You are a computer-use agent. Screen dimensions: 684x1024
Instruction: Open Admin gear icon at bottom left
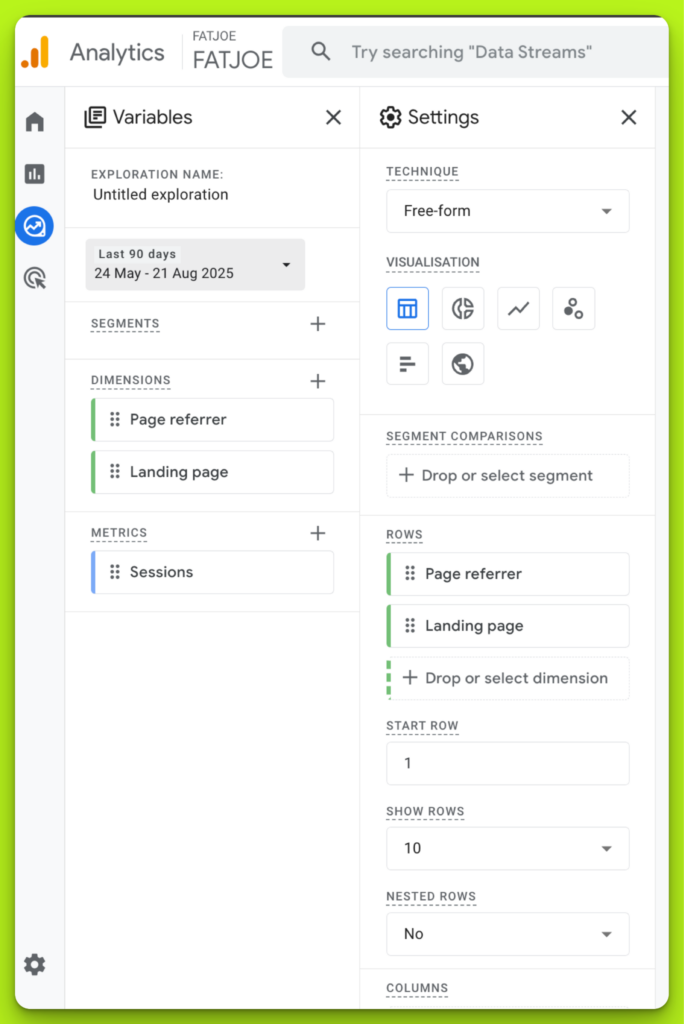tap(35, 965)
